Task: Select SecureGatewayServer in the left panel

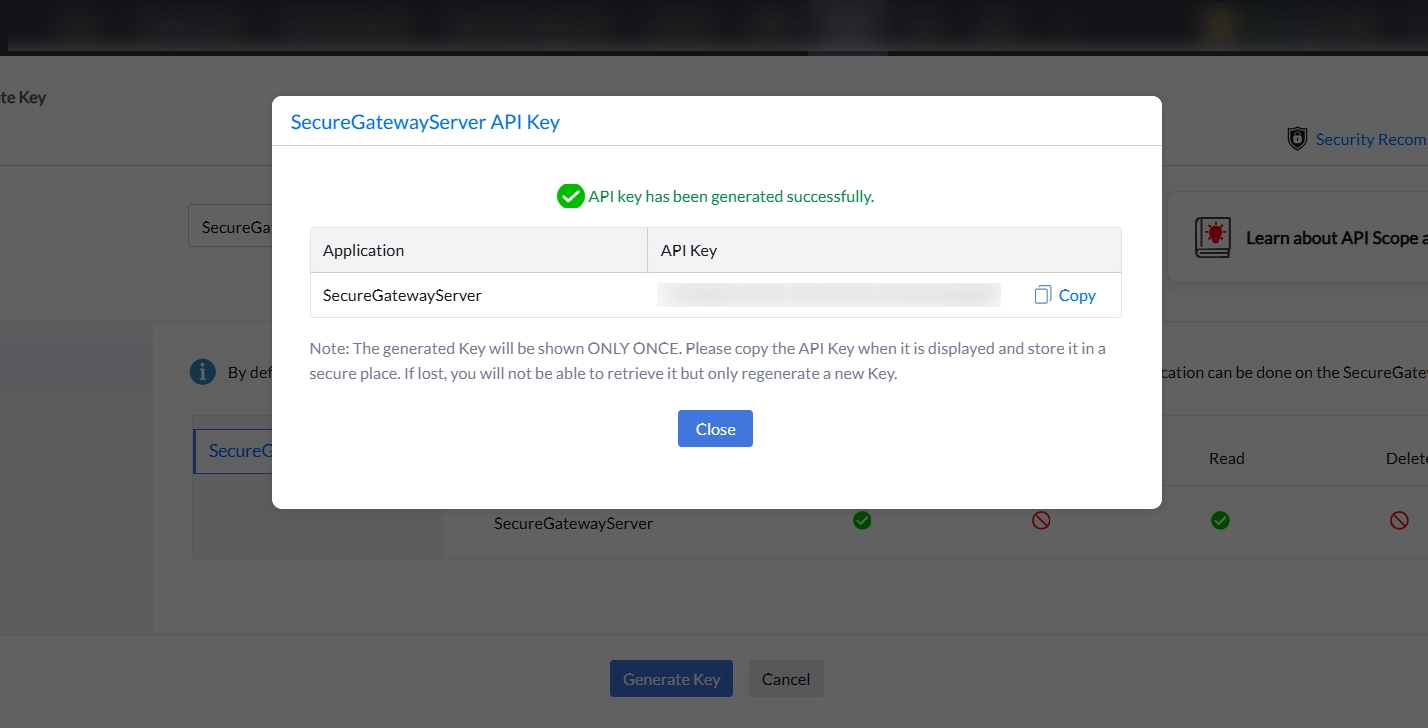Action: pyautogui.click(x=240, y=450)
